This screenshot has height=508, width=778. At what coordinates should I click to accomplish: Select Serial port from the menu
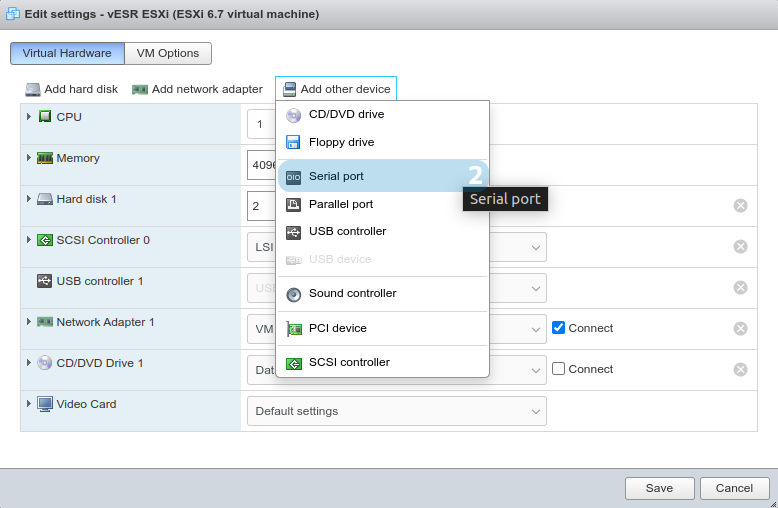(336, 177)
